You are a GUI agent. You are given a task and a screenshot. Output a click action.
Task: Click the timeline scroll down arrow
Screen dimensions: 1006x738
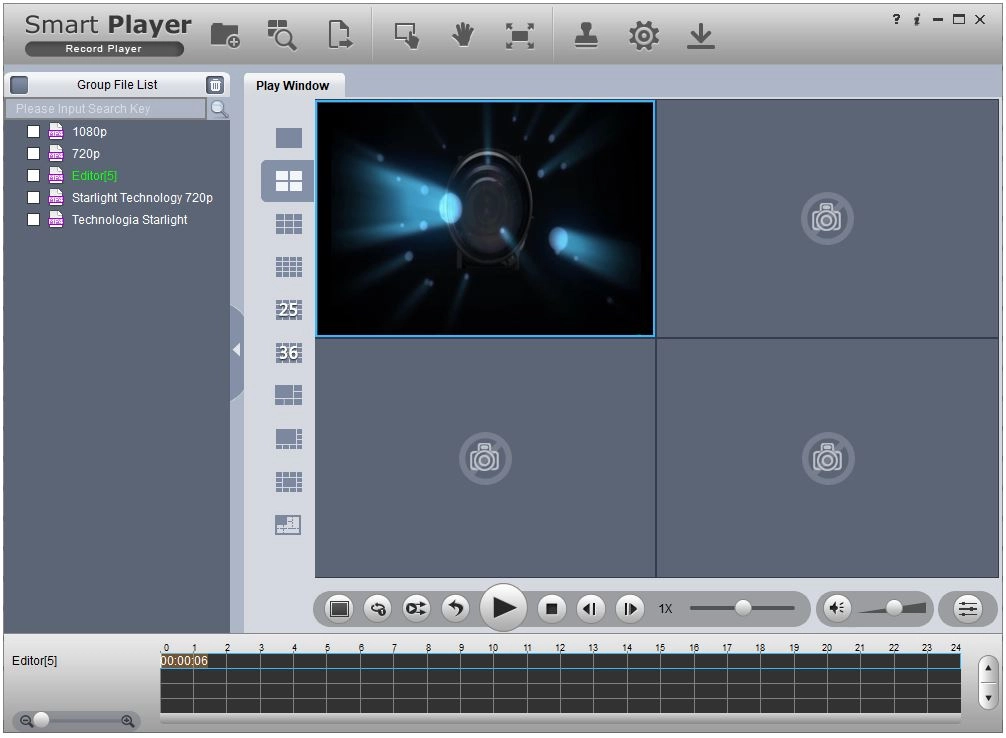(x=988, y=698)
